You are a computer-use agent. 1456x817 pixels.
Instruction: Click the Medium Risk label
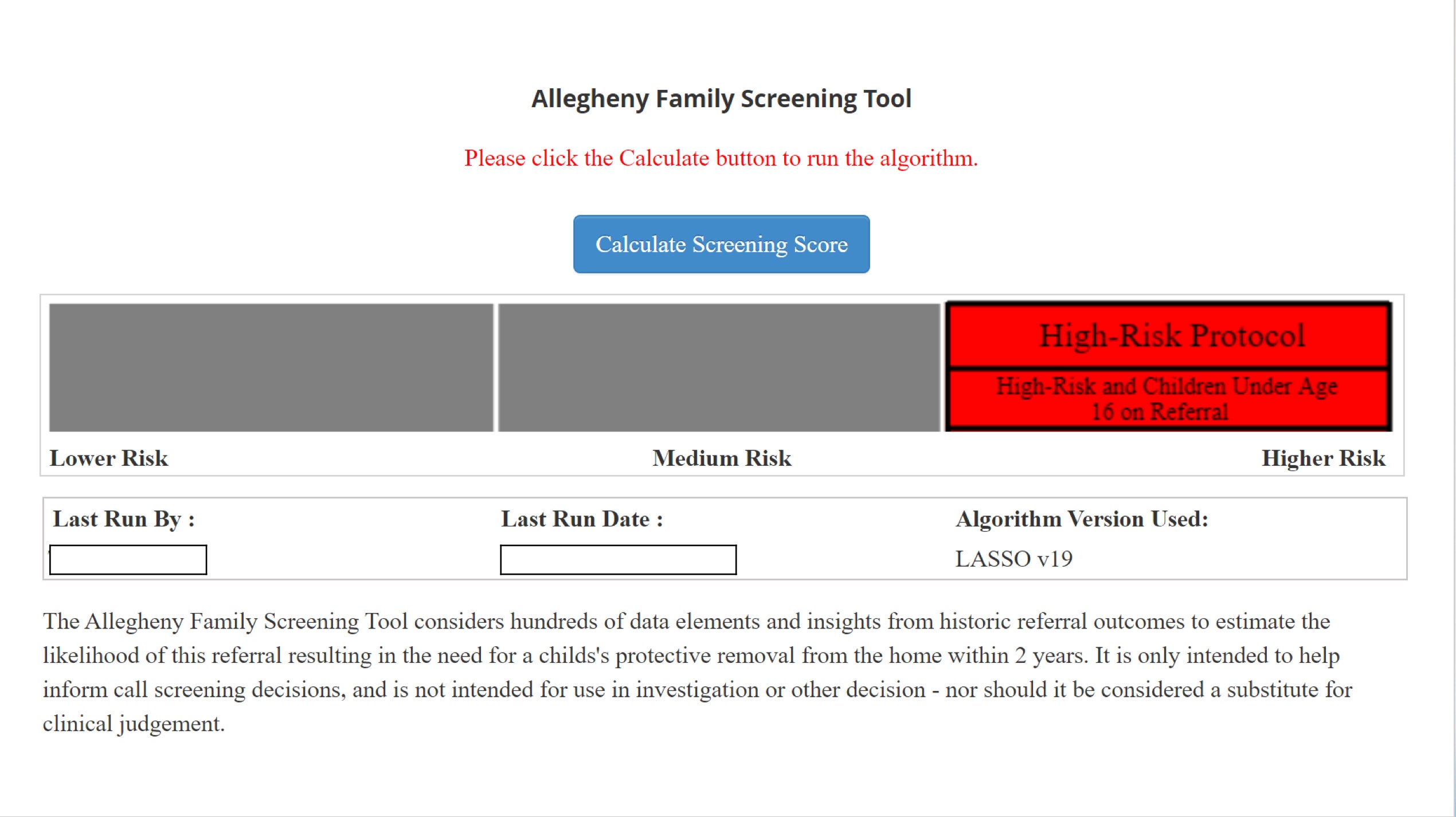pyautogui.click(x=722, y=458)
